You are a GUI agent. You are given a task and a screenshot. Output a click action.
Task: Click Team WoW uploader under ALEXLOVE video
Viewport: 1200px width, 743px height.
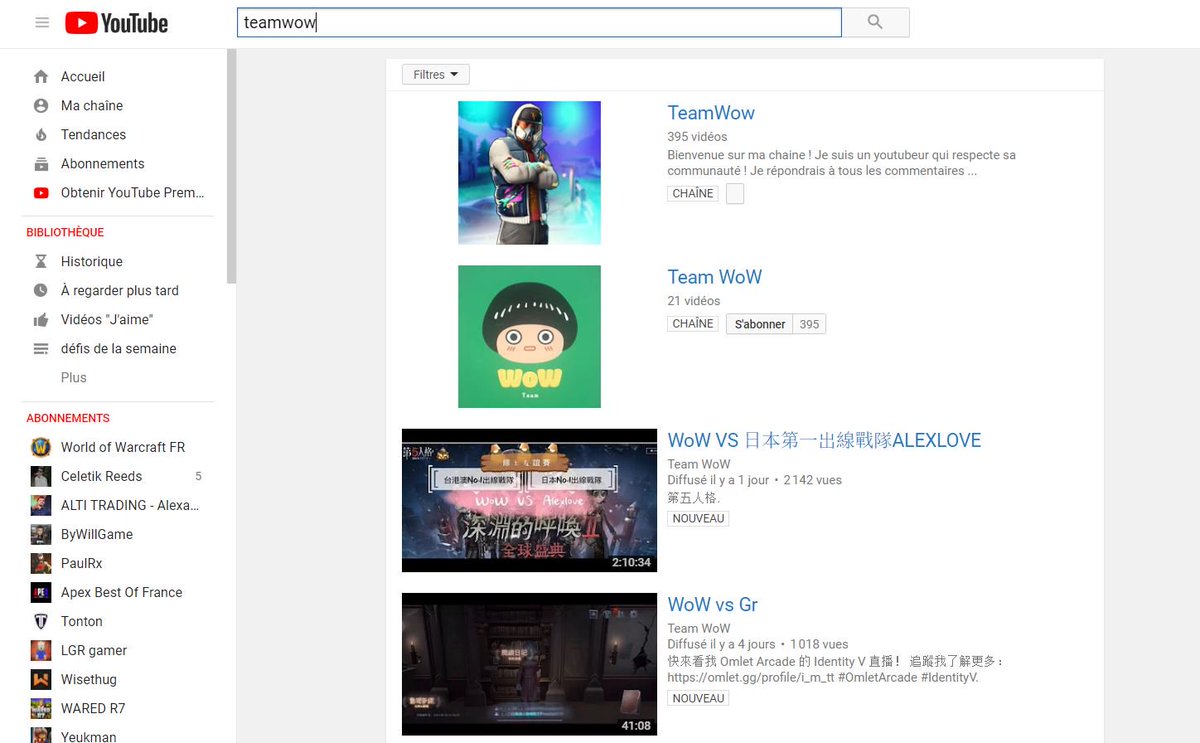pos(699,464)
